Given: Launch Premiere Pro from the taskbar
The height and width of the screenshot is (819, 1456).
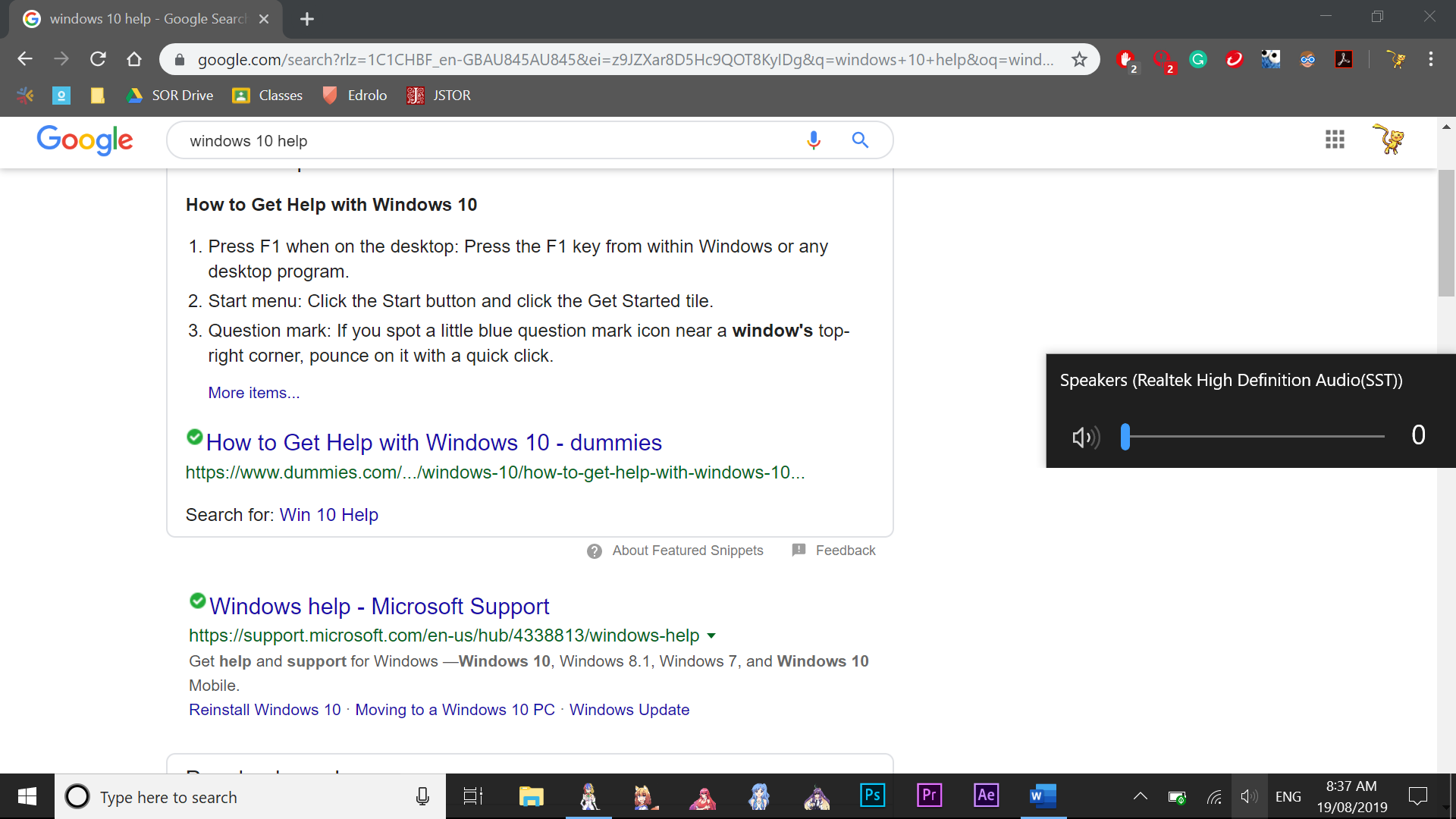Looking at the screenshot, I should click(x=930, y=795).
